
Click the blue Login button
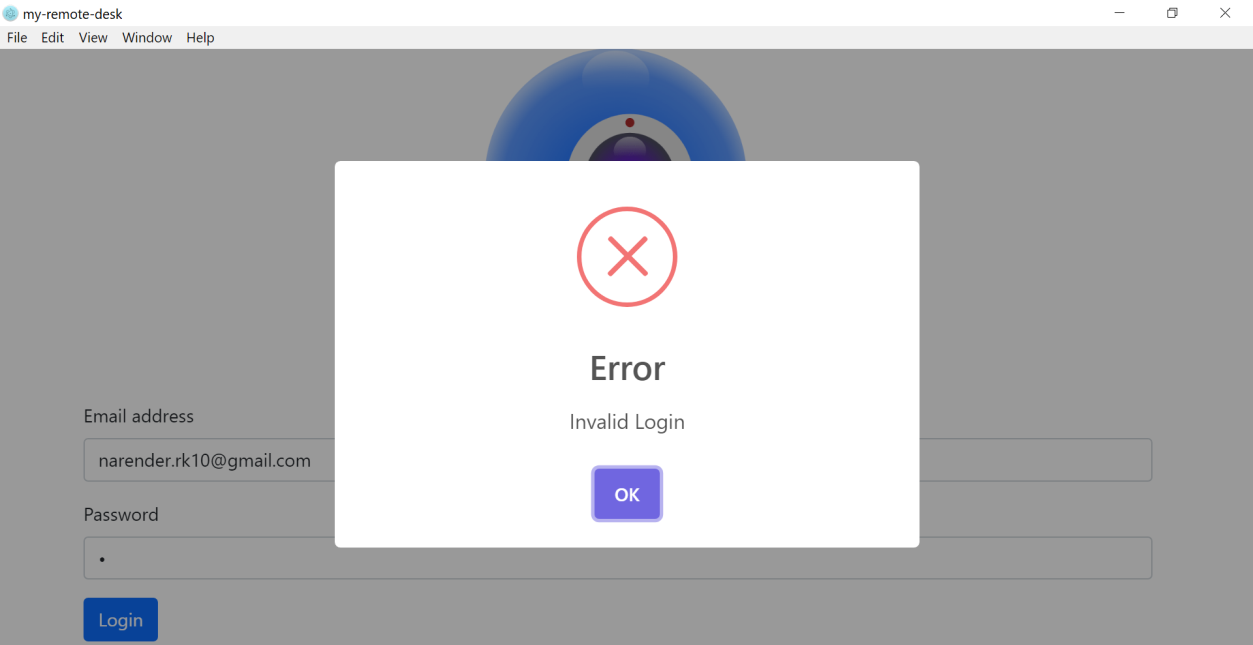[x=121, y=620]
